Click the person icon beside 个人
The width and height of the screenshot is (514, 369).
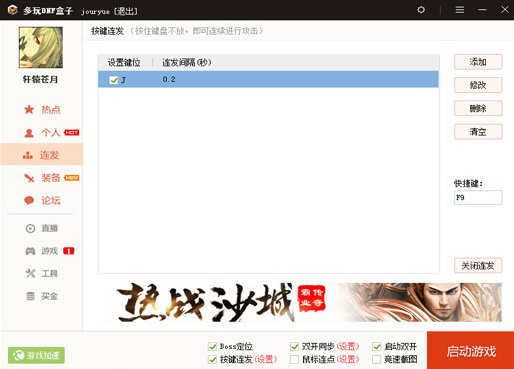(x=29, y=133)
